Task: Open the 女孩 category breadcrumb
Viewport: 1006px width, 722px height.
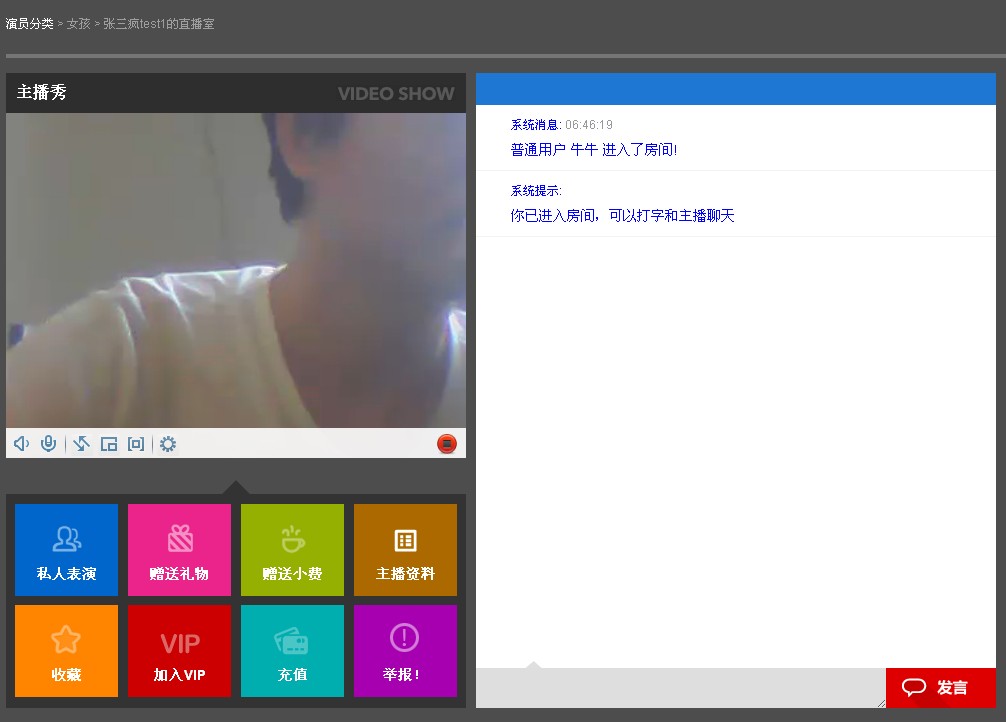Action: coord(78,24)
